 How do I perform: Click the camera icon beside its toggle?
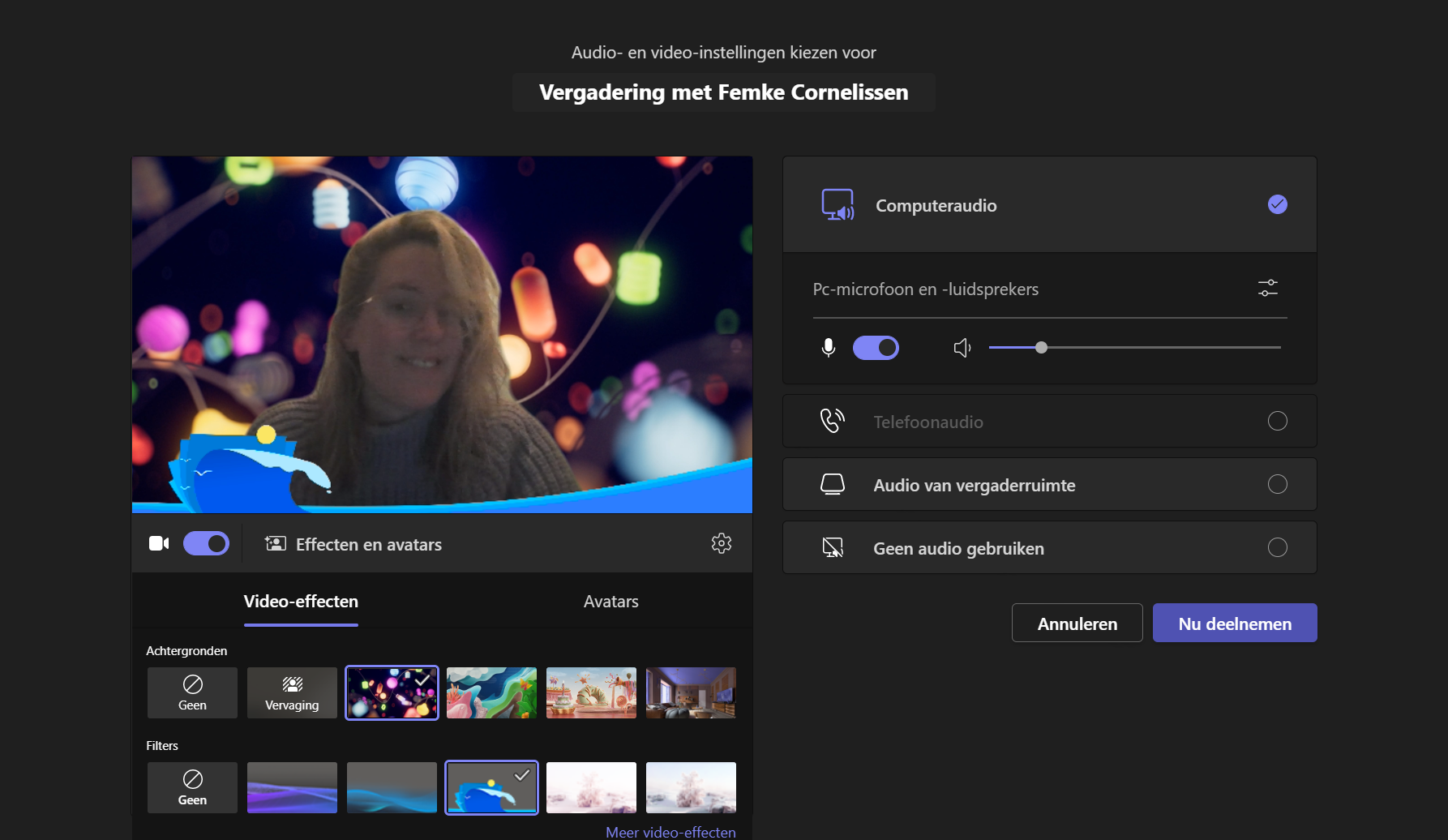[x=159, y=543]
